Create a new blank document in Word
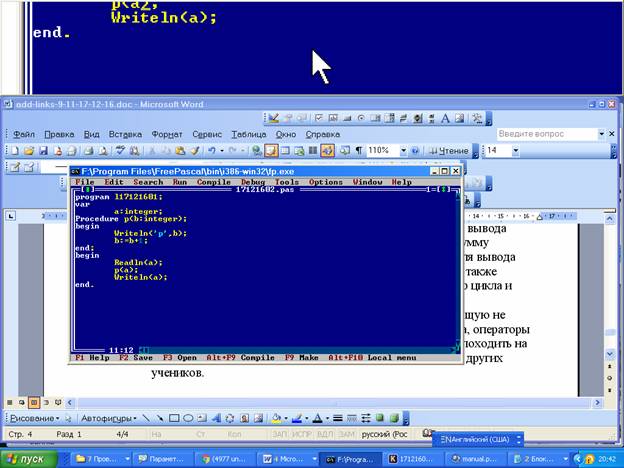The height and width of the screenshot is (468, 624). click(x=15, y=151)
